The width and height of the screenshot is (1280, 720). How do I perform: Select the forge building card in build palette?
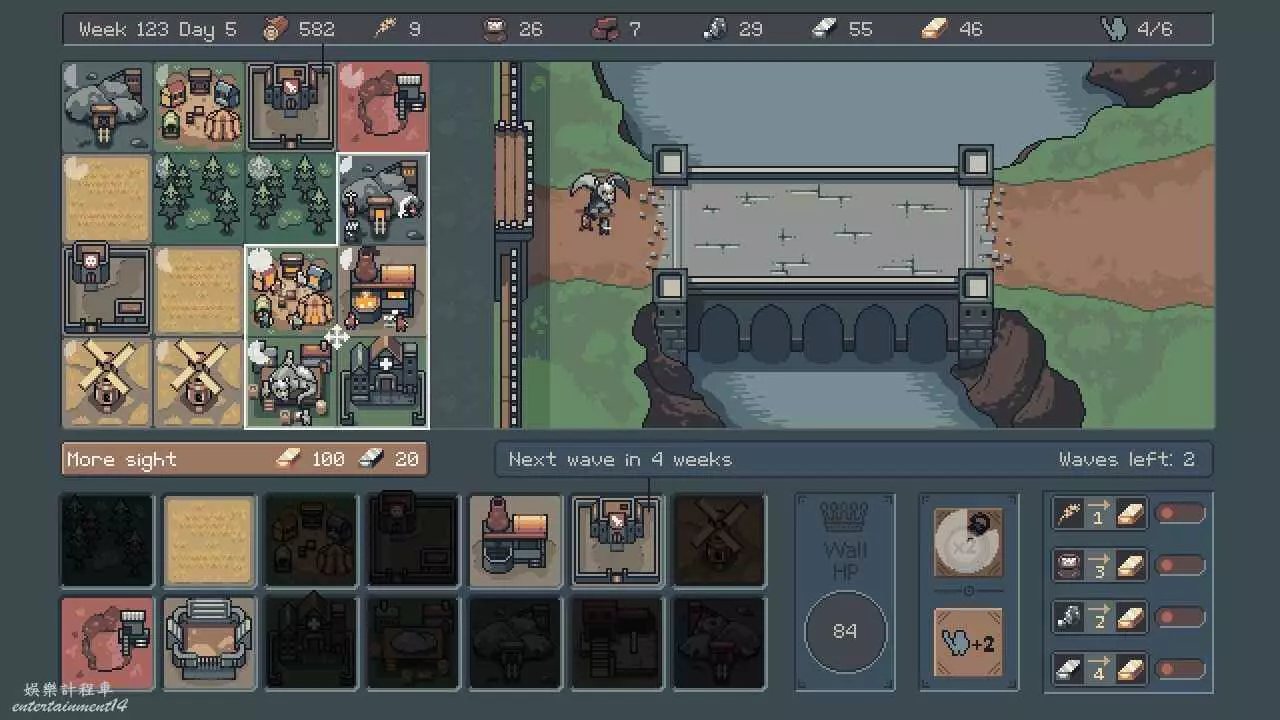(515, 540)
